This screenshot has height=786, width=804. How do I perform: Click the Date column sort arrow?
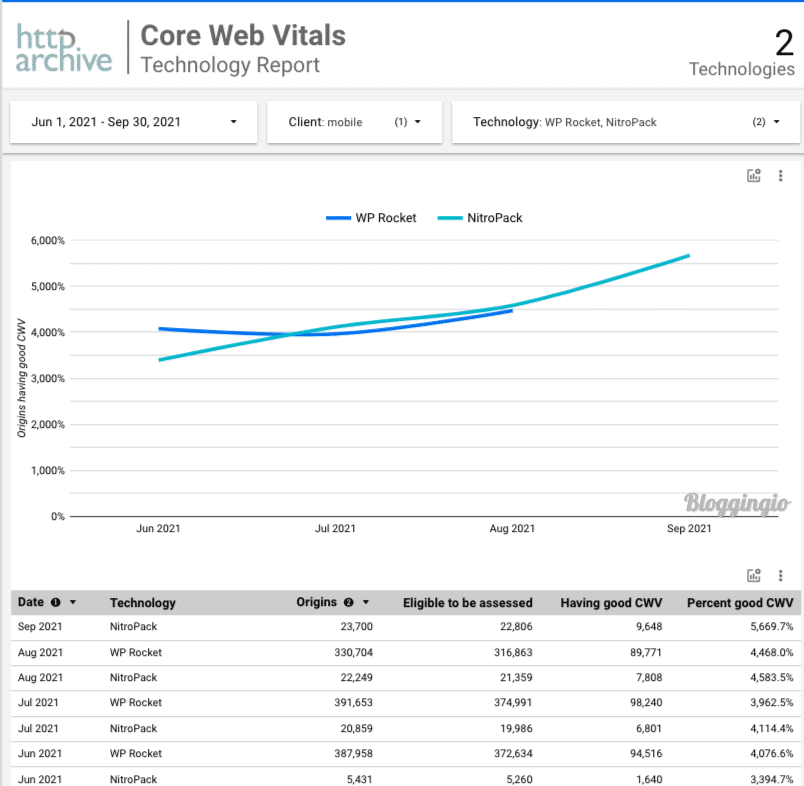point(73,602)
